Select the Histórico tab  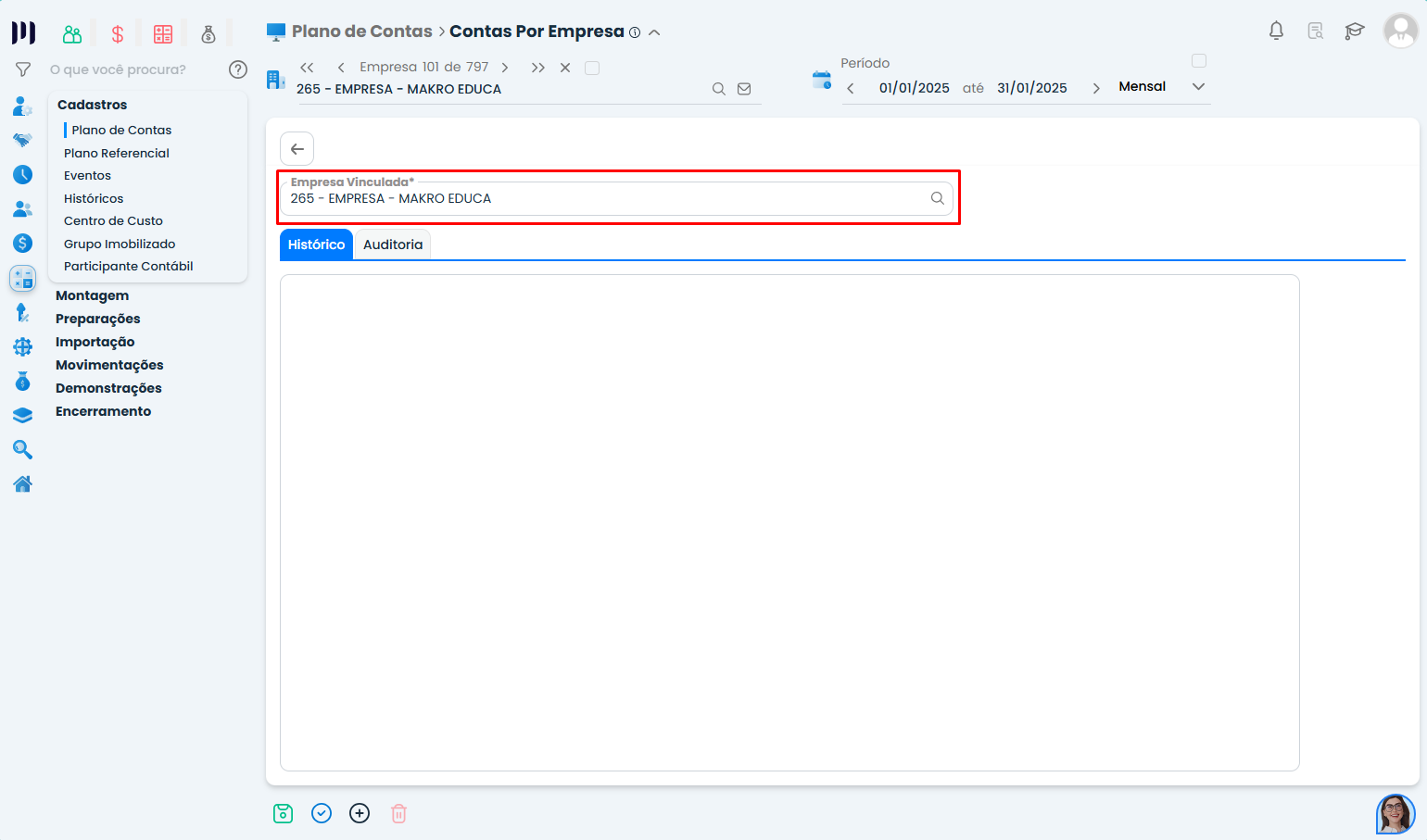(x=316, y=244)
